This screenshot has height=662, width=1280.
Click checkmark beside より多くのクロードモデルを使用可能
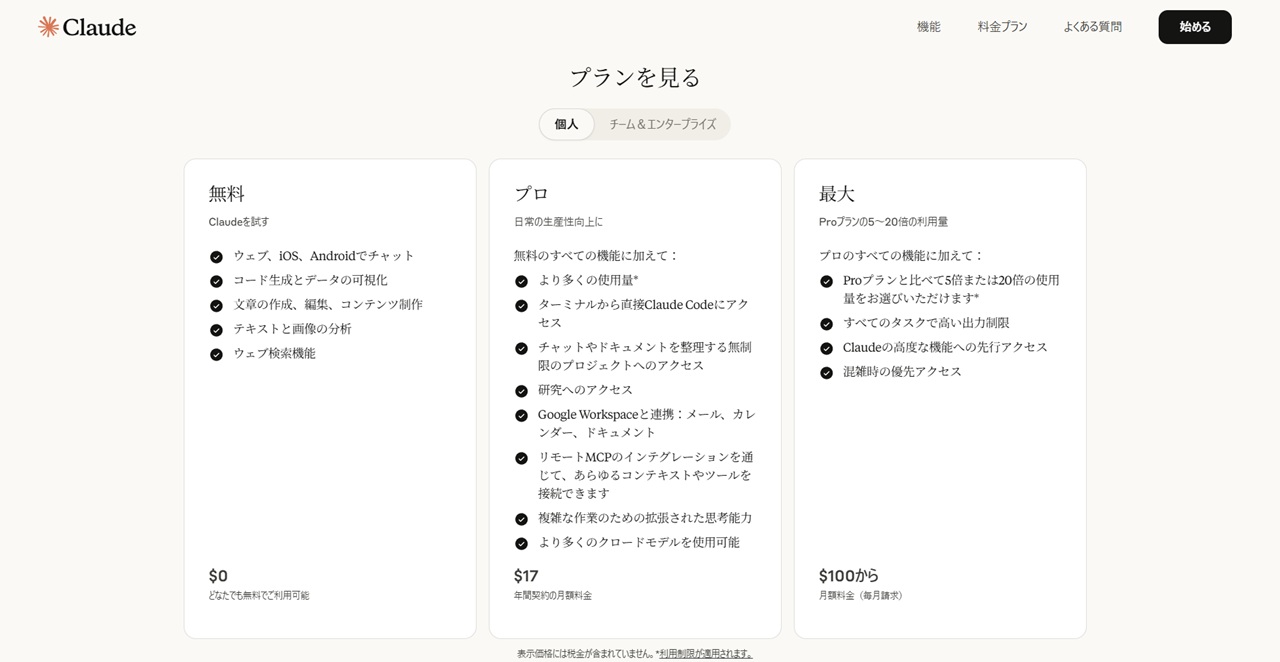point(521,543)
